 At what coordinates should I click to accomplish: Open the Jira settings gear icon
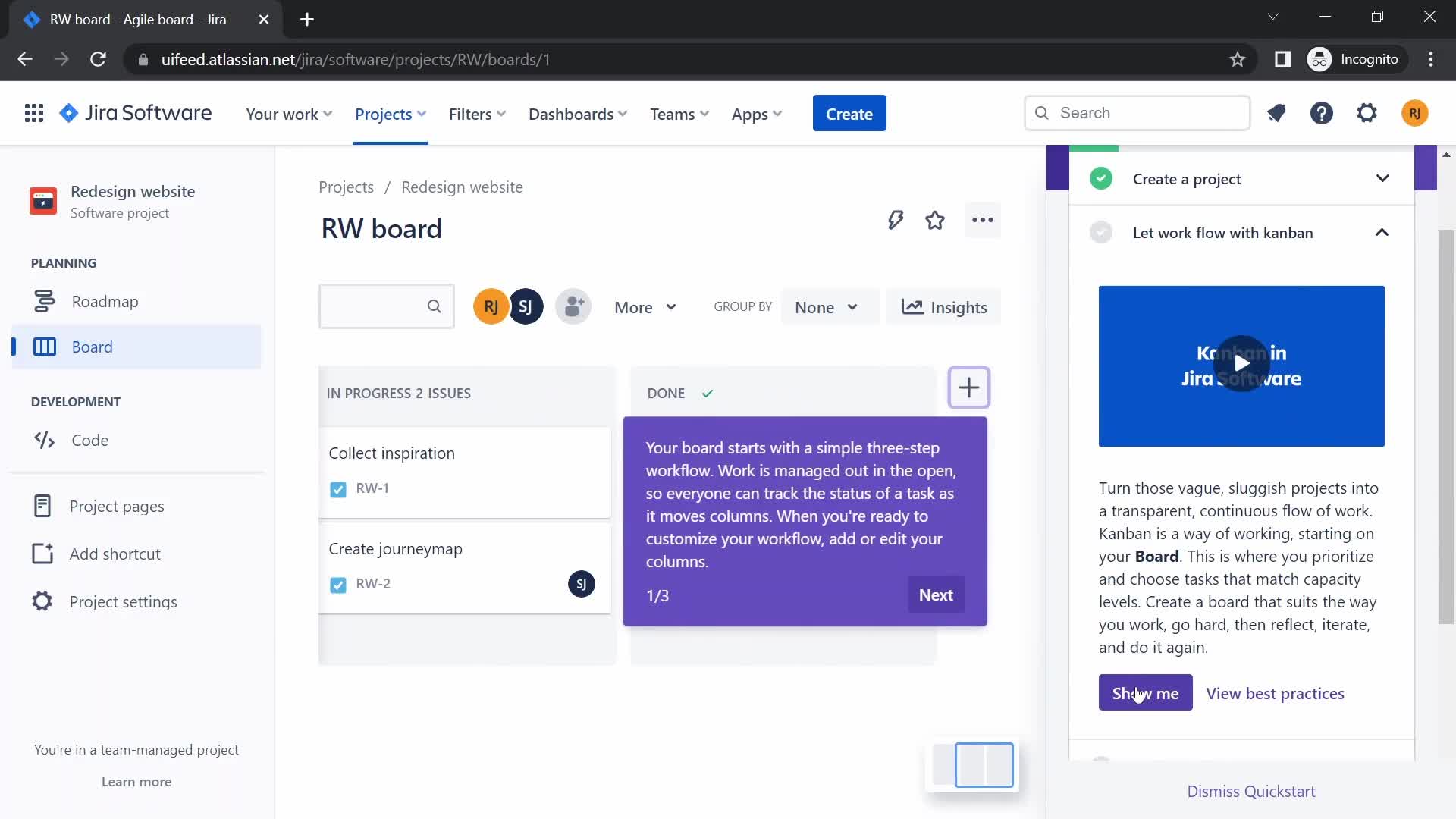click(x=1367, y=114)
